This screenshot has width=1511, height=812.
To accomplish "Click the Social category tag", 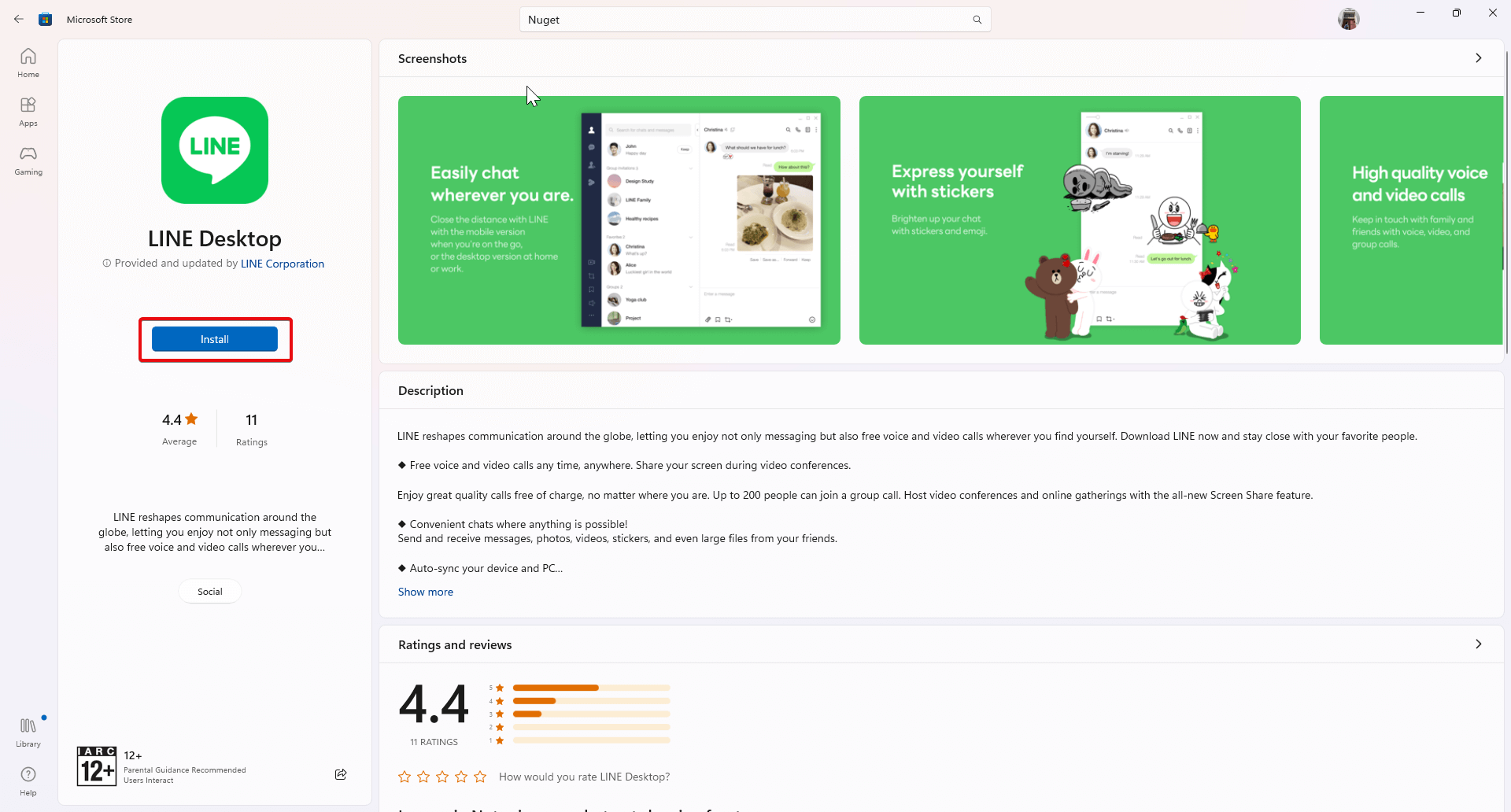I will 210,592.
